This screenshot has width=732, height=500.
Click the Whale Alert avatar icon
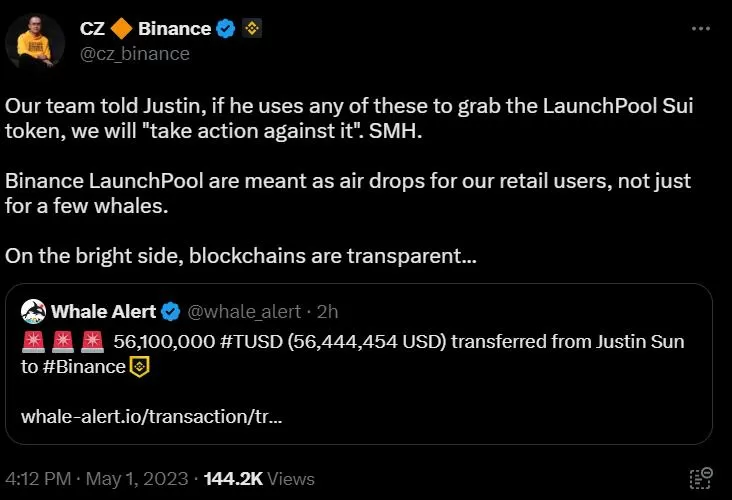pos(33,311)
